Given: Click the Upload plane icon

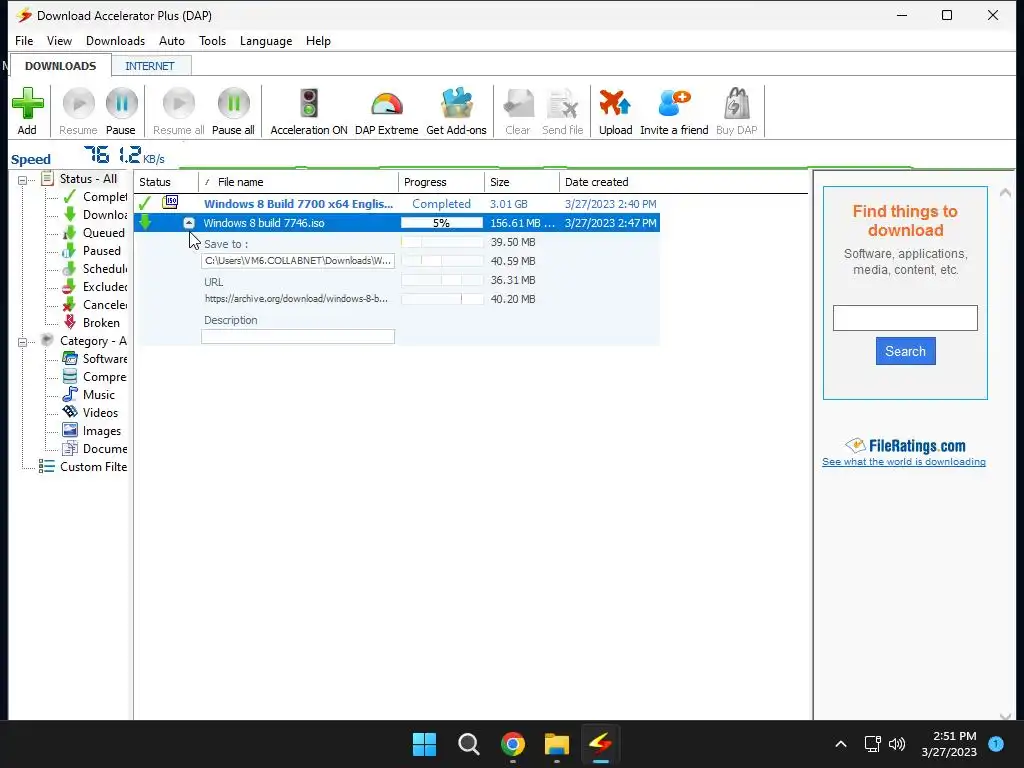Looking at the screenshot, I should pyautogui.click(x=615, y=104).
